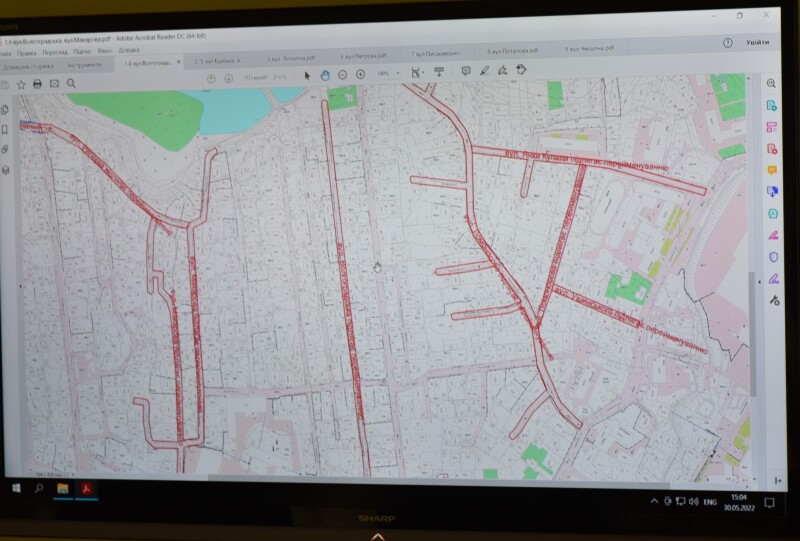This screenshot has width=800, height=541.
Task: Expand the page fit options dropdown
Action: [423, 72]
